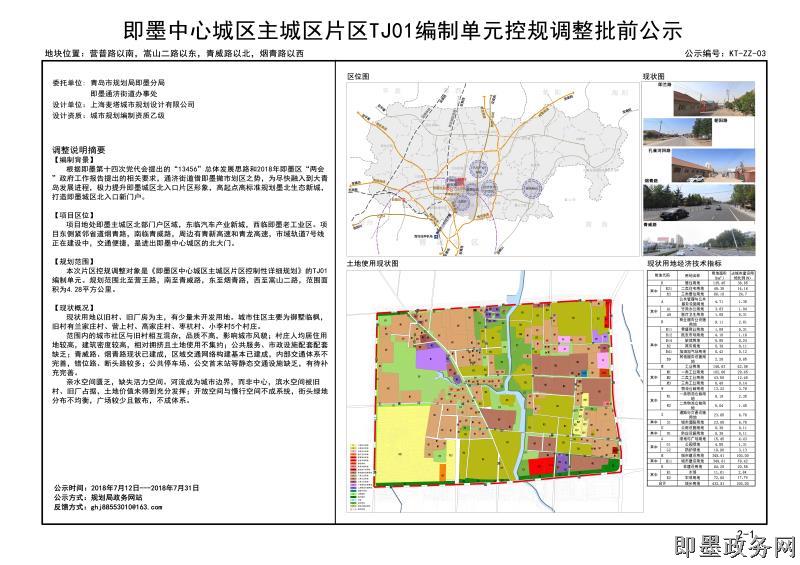Click the 【项目区位】 section heading

pyautogui.click(x=74, y=215)
